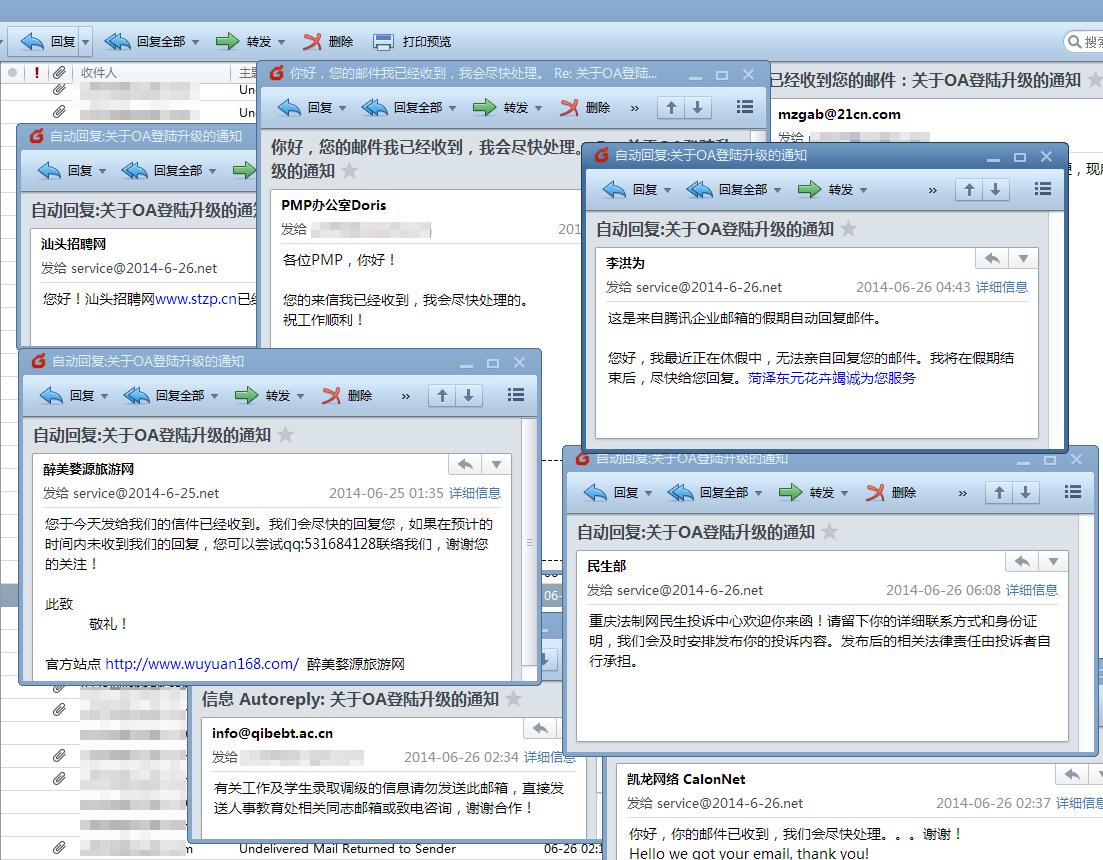Screen dimensions: 1103x860
Task: Star the 李洪为 auto-reply message
Action: pos(849,229)
